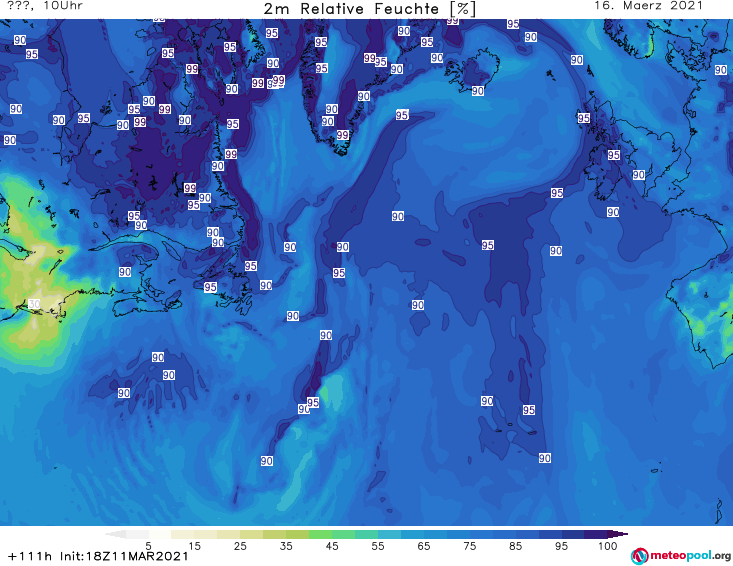The width and height of the screenshot is (733, 566).
Task: Pick the bright green swatch above the 45 label
Action: 320,534
